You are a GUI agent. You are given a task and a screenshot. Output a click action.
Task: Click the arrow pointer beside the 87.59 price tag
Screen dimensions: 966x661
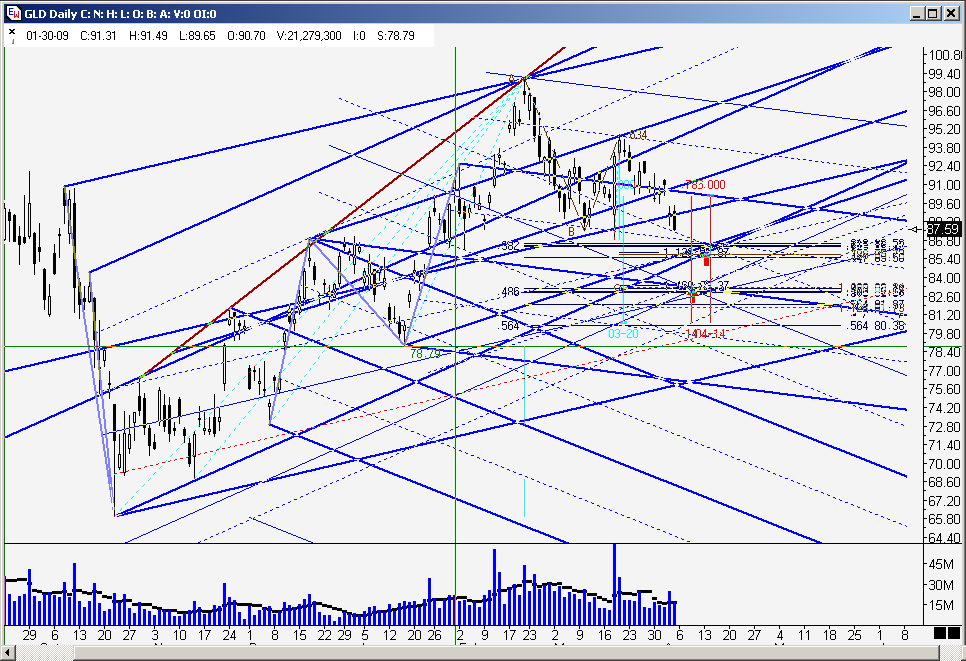point(917,229)
